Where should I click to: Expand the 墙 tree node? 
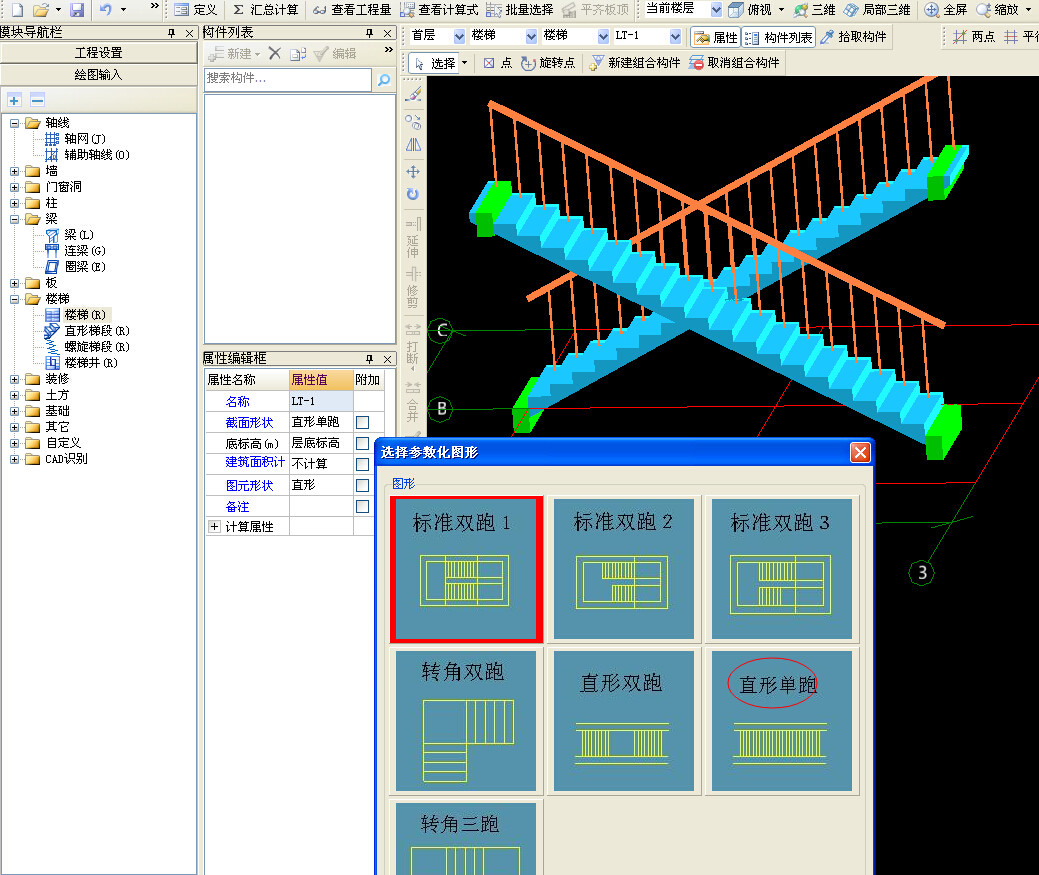pyautogui.click(x=14, y=172)
